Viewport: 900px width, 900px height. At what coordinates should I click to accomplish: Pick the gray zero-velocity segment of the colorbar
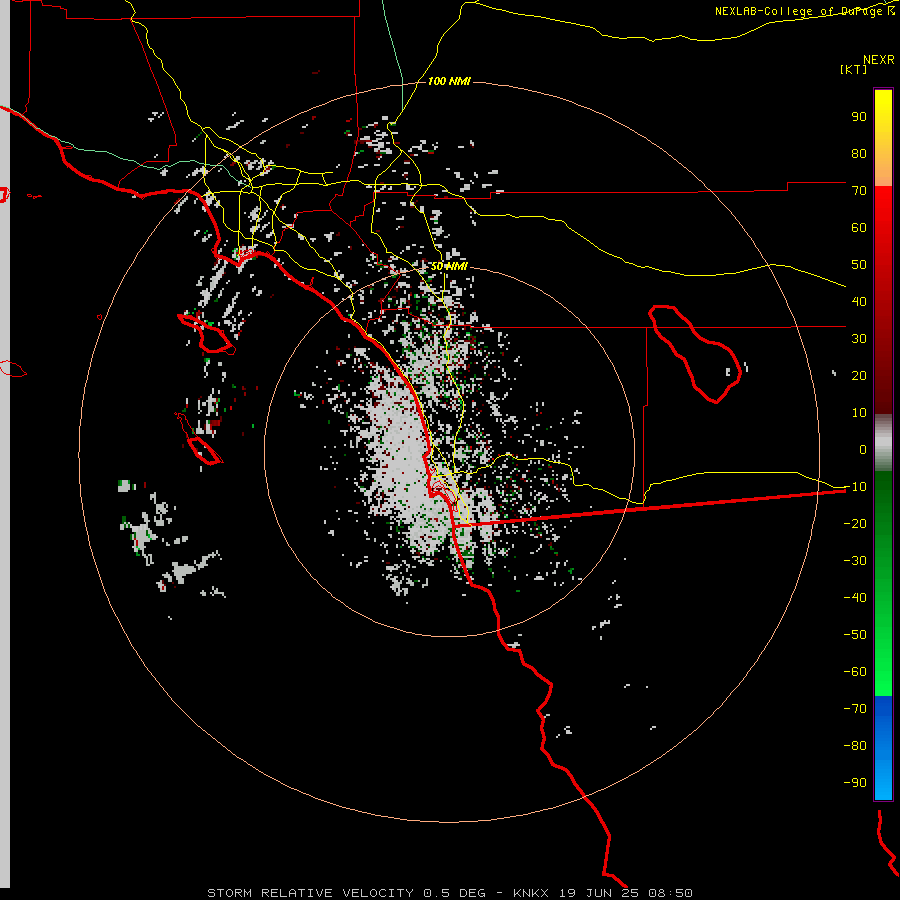pyautogui.click(x=883, y=443)
